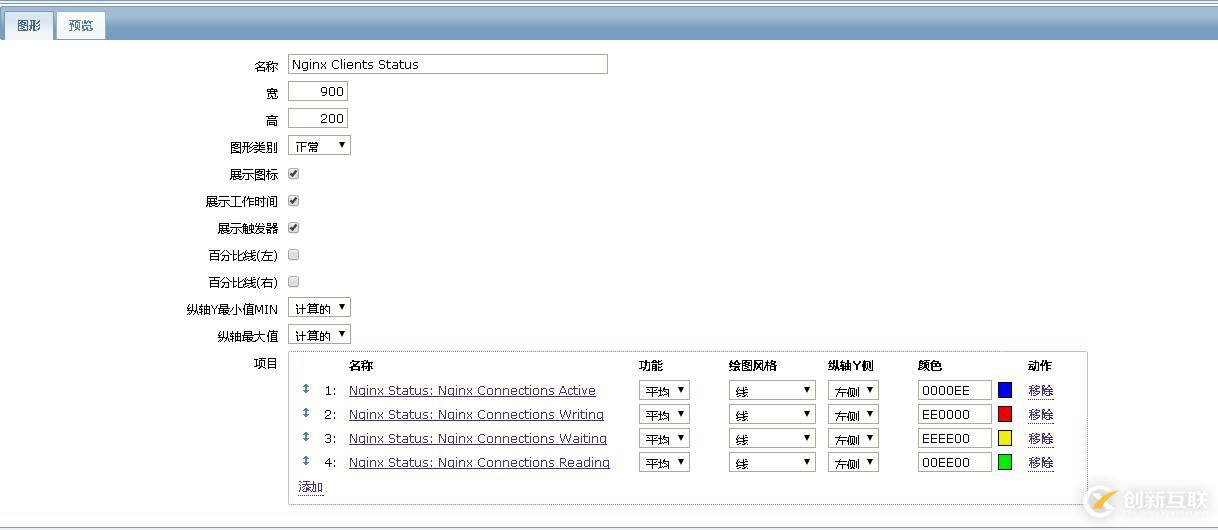Viewport: 1218px width, 530px height.
Task: Toggle the 展示图标 checkbox
Action: point(294,173)
